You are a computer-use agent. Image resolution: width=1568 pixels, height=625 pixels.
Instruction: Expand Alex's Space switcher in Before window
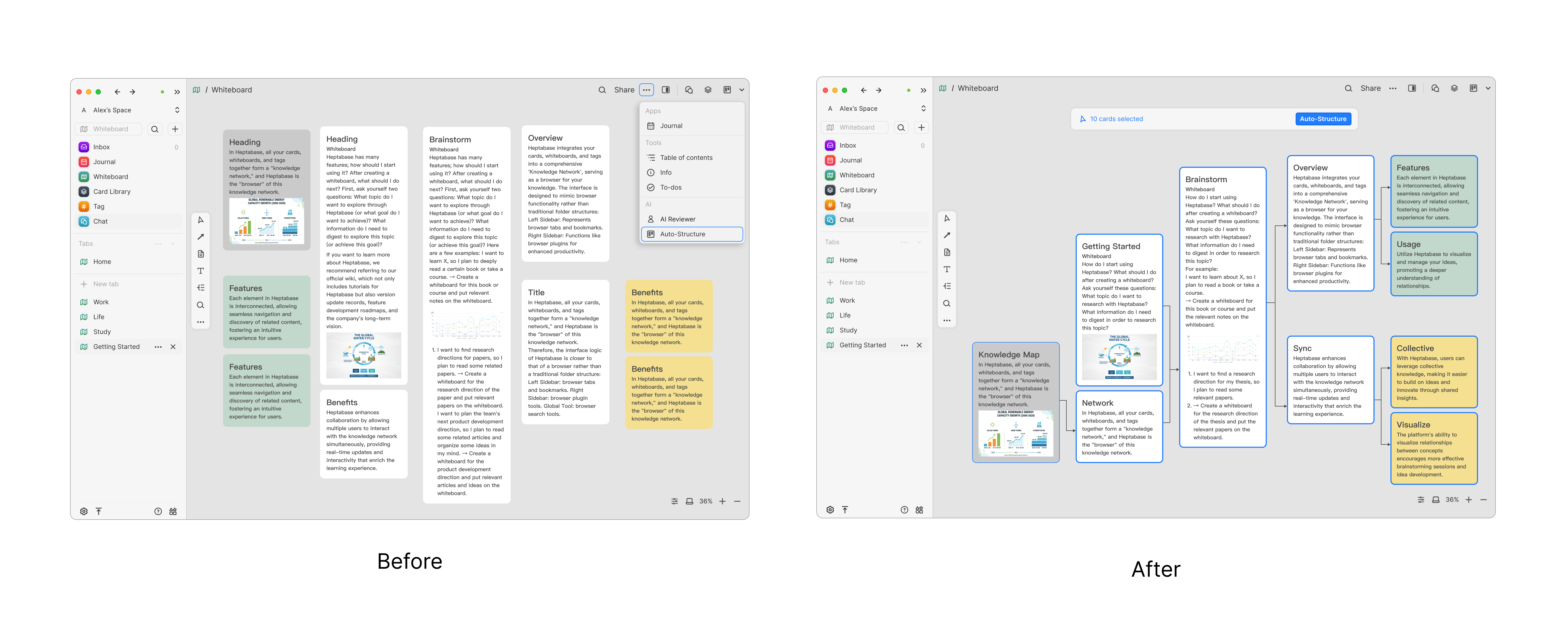177,110
